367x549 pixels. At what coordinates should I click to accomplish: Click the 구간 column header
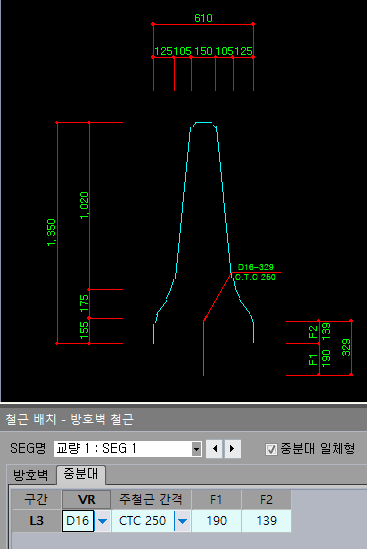(37, 500)
